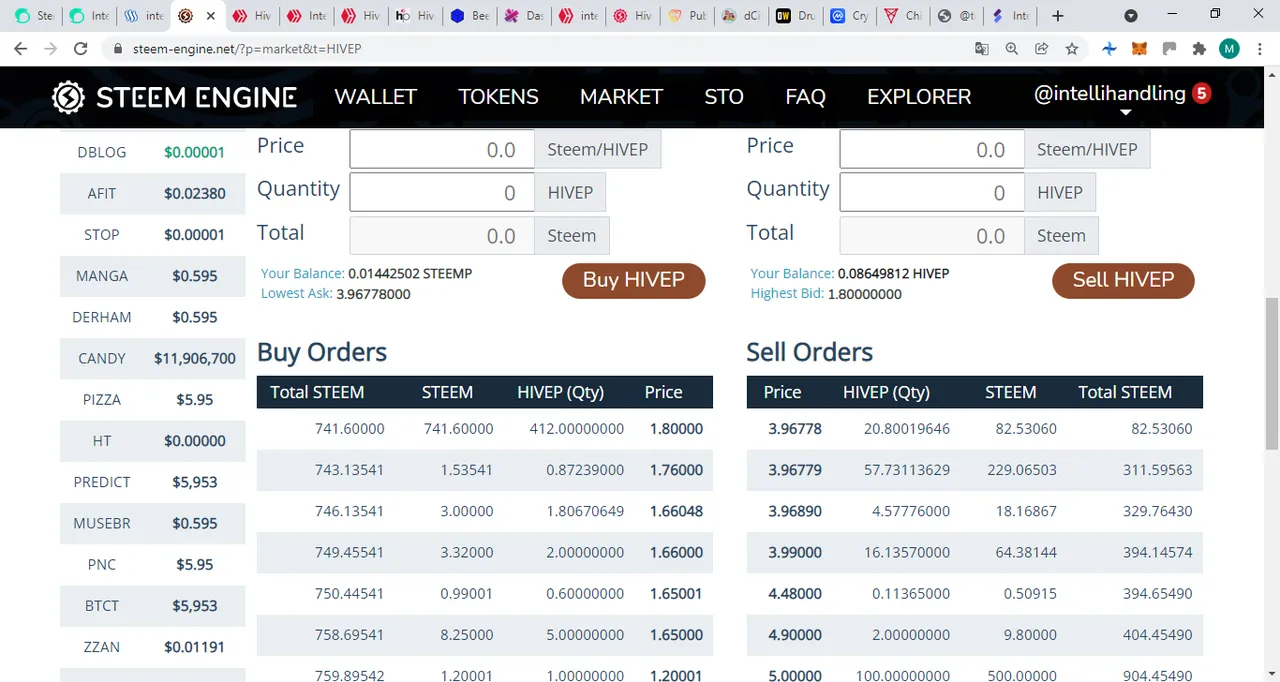
Task: Open a new browser tab with plus
Action: pyautogui.click(x=1058, y=16)
